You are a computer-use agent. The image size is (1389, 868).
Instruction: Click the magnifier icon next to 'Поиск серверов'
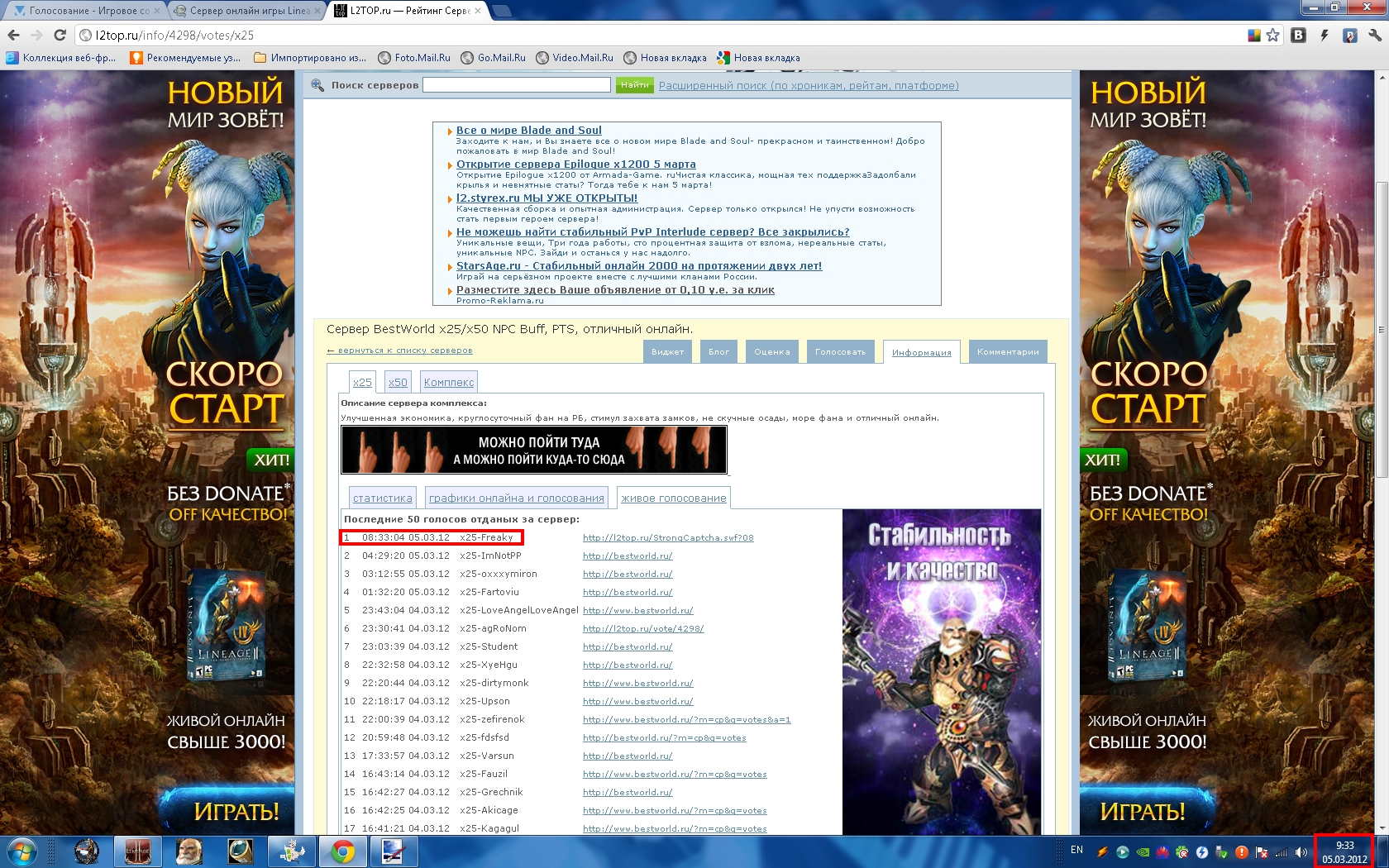point(317,84)
